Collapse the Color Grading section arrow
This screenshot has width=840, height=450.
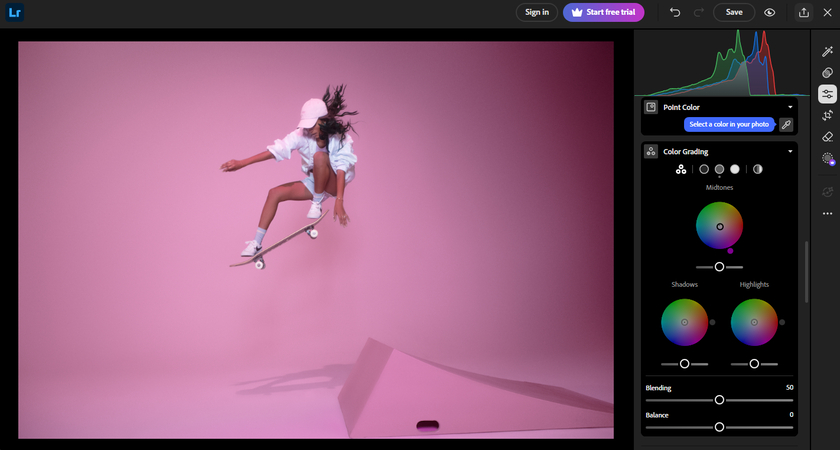coord(790,152)
